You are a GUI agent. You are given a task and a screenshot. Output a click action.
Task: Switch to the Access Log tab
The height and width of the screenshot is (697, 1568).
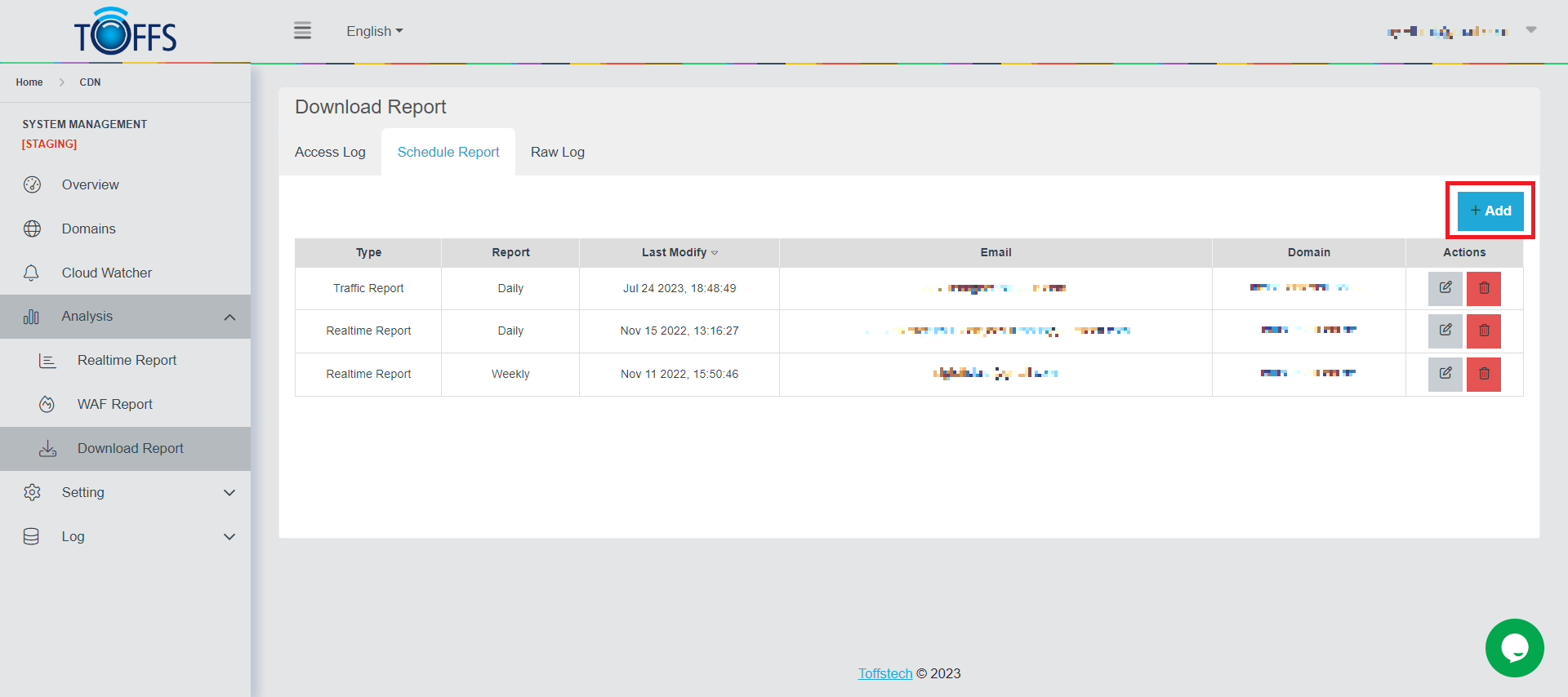(x=330, y=153)
